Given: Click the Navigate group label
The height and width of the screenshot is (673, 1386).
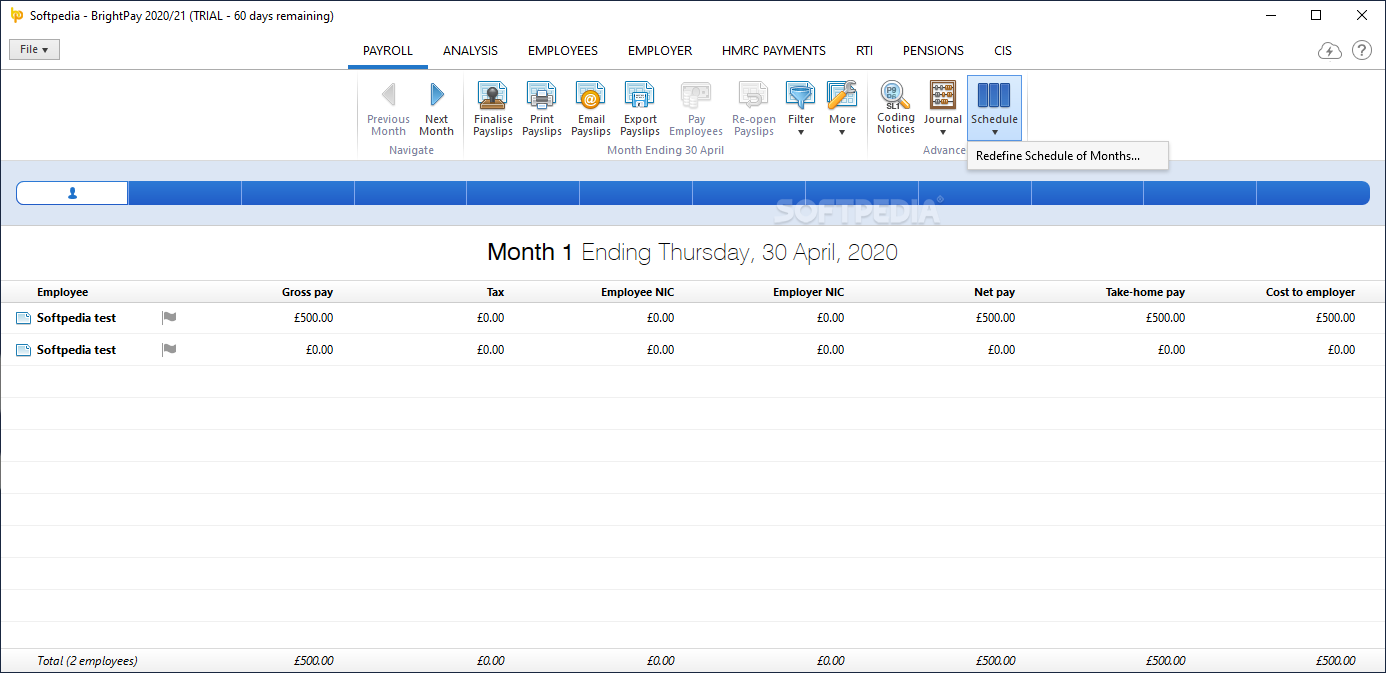Looking at the screenshot, I should click(411, 150).
